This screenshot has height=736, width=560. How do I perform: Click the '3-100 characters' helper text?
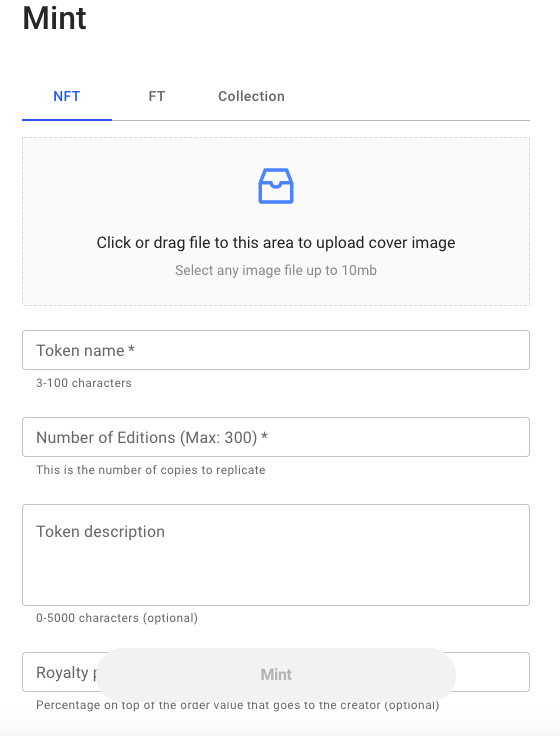pyautogui.click(x=84, y=383)
